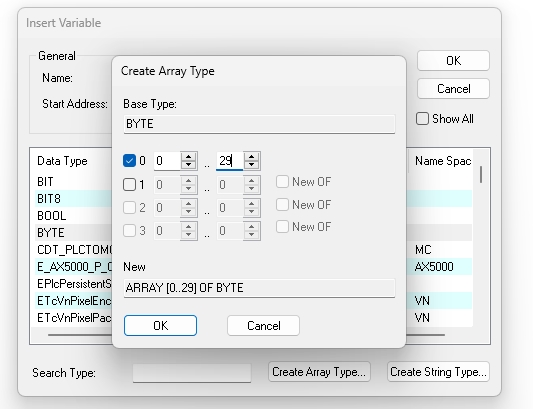Decrement dimension 0 lower bound spinner

pos(188,165)
